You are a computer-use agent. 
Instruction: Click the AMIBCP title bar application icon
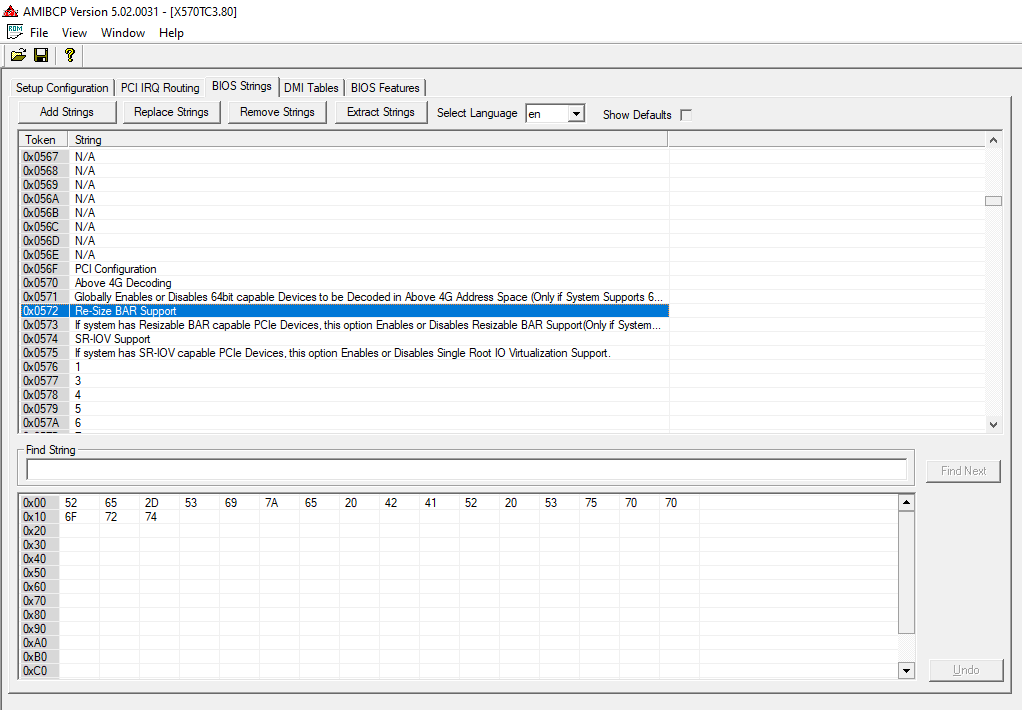10,11
